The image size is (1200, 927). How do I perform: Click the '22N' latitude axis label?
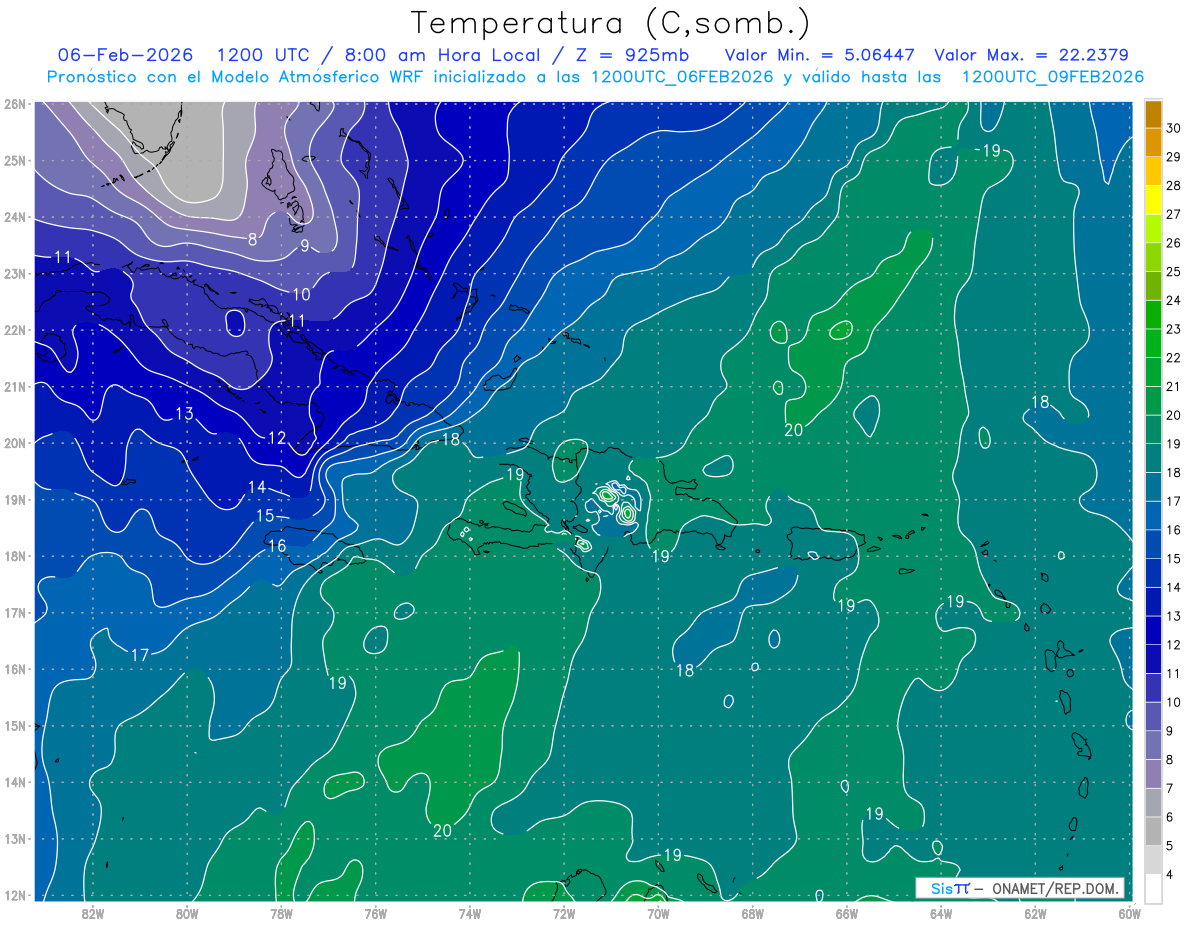pyautogui.click(x=15, y=330)
